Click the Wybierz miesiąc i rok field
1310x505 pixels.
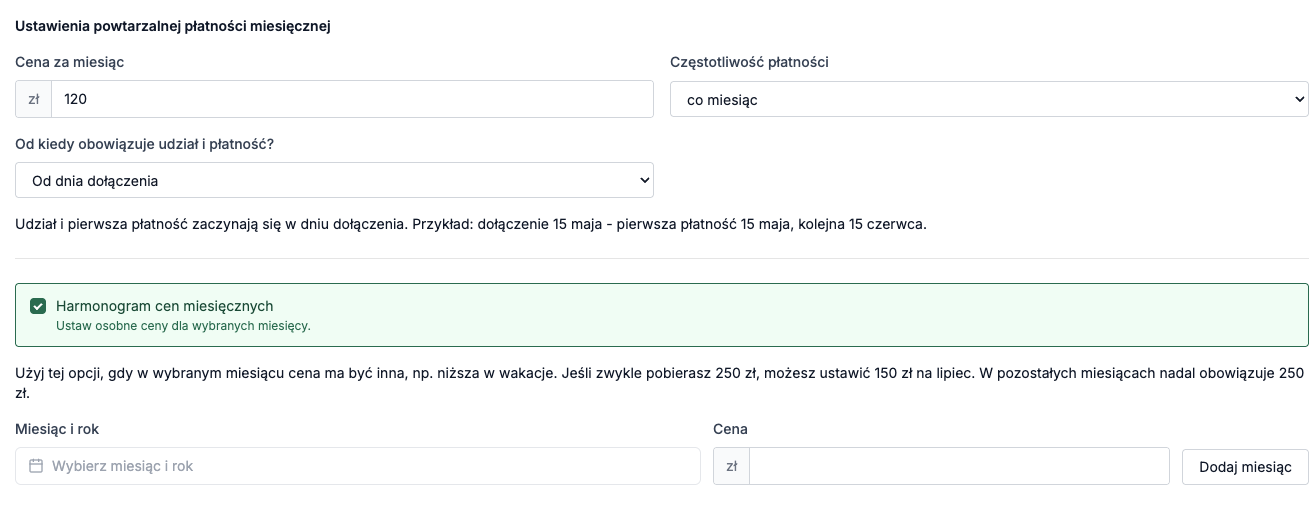[358, 466]
